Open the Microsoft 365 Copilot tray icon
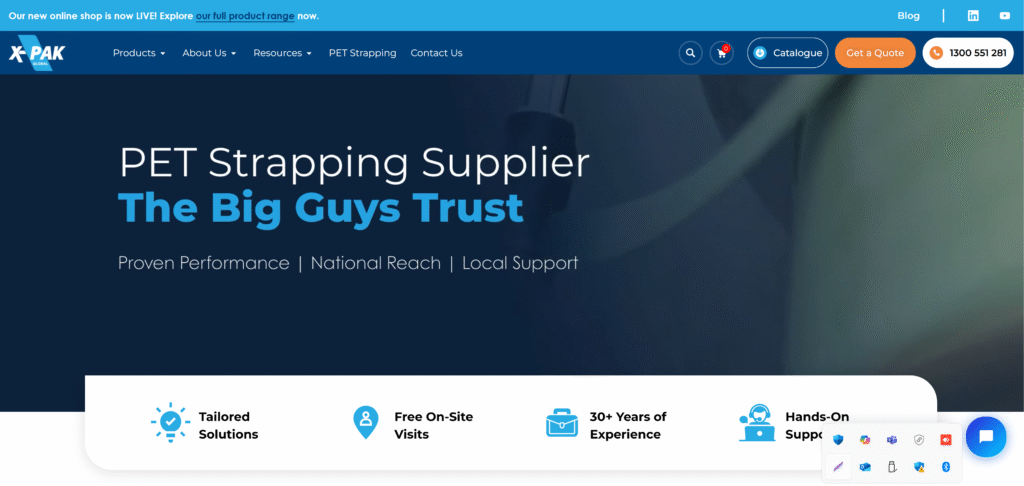This screenshot has height=486, width=1024. click(x=865, y=440)
